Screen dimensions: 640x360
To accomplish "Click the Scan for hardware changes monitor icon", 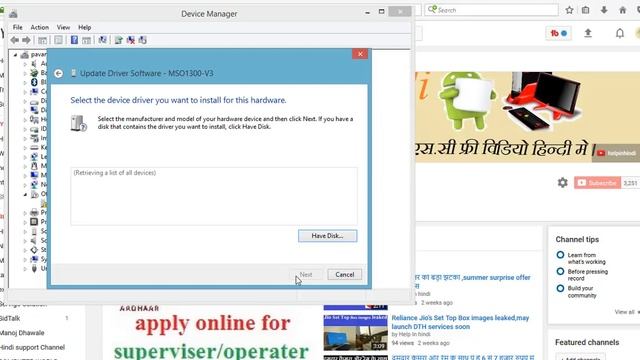I will click(x=102, y=40).
